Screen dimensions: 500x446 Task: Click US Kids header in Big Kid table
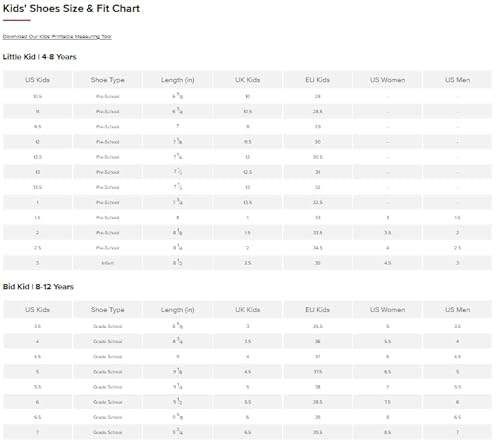point(37,310)
